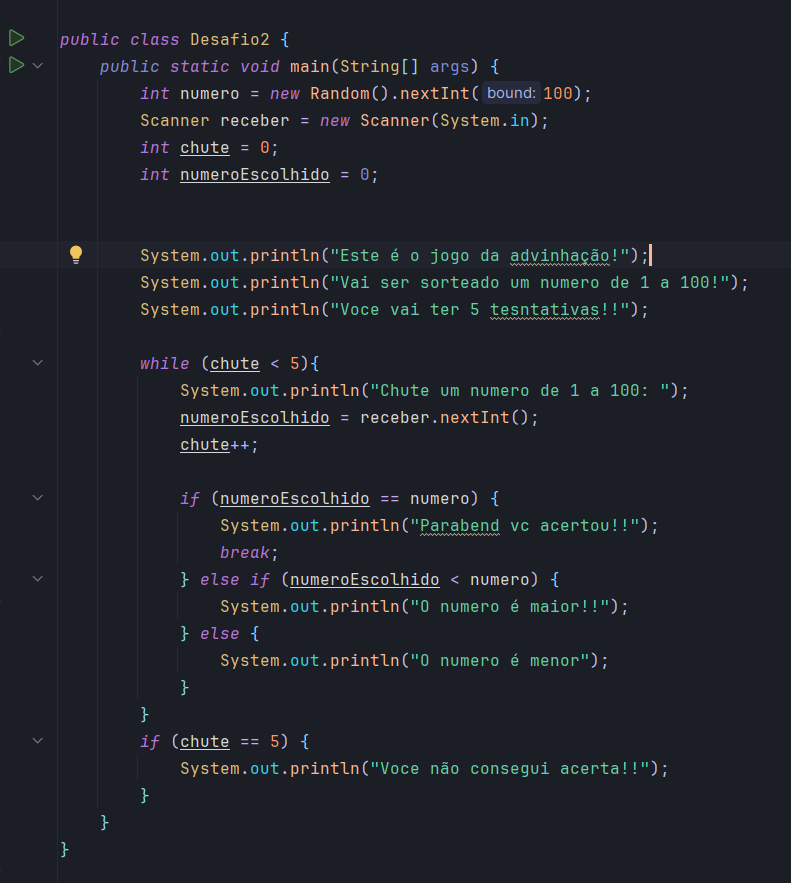The image size is (791, 883).
Task: Click string 'Chute um numero de 1 a 100: '
Action: pos(520,391)
